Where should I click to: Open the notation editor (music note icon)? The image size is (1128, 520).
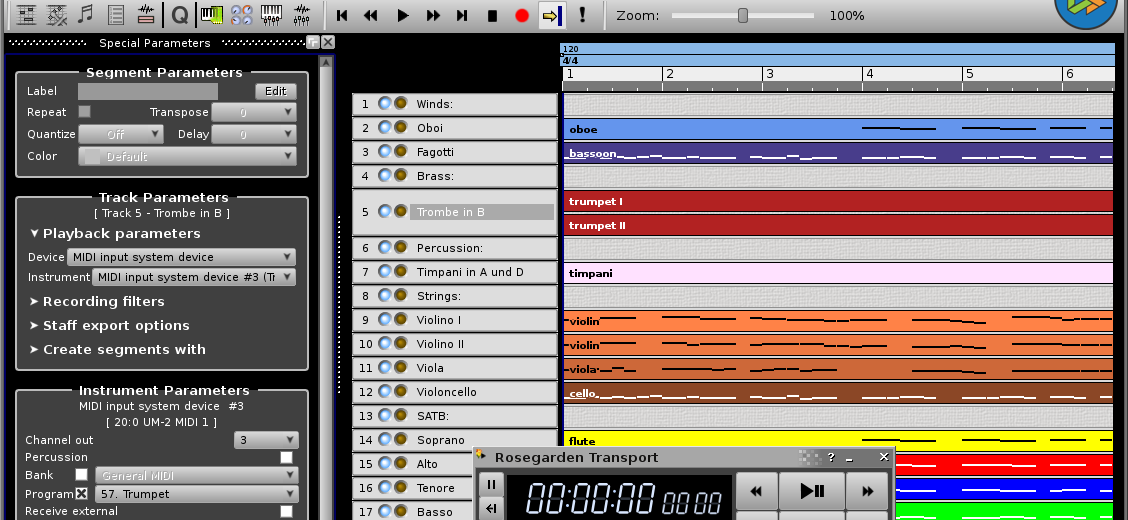point(86,15)
